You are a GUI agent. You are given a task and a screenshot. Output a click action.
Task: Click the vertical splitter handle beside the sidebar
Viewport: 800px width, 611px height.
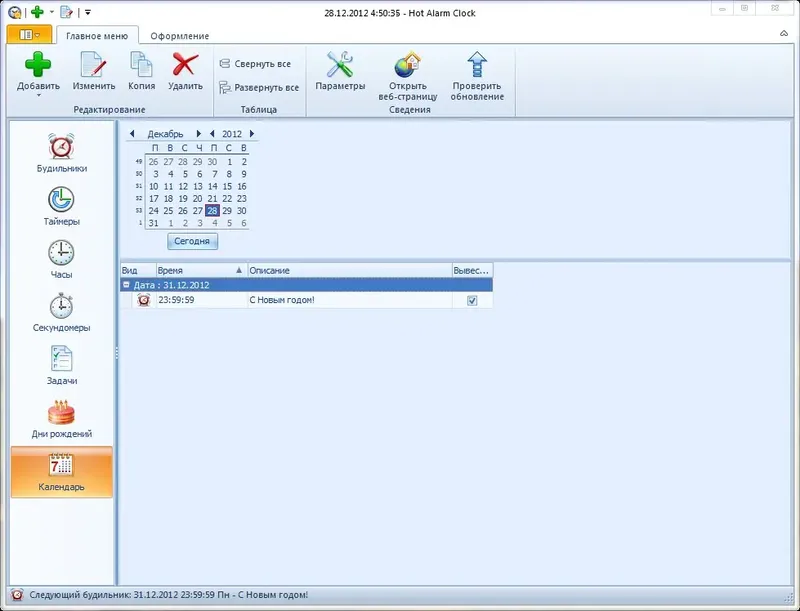coord(116,353)
